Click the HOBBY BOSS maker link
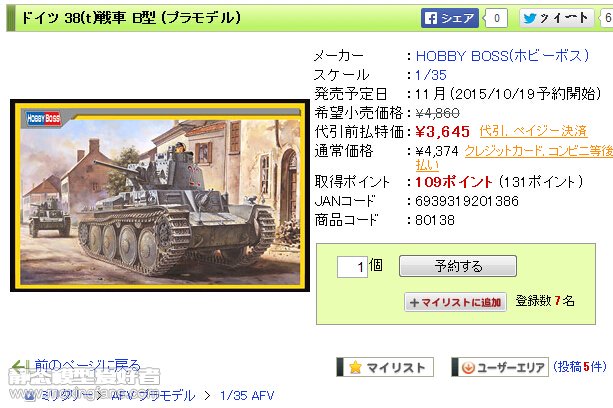The width and height of the screenshot is (613, 408). coord(502,56)
